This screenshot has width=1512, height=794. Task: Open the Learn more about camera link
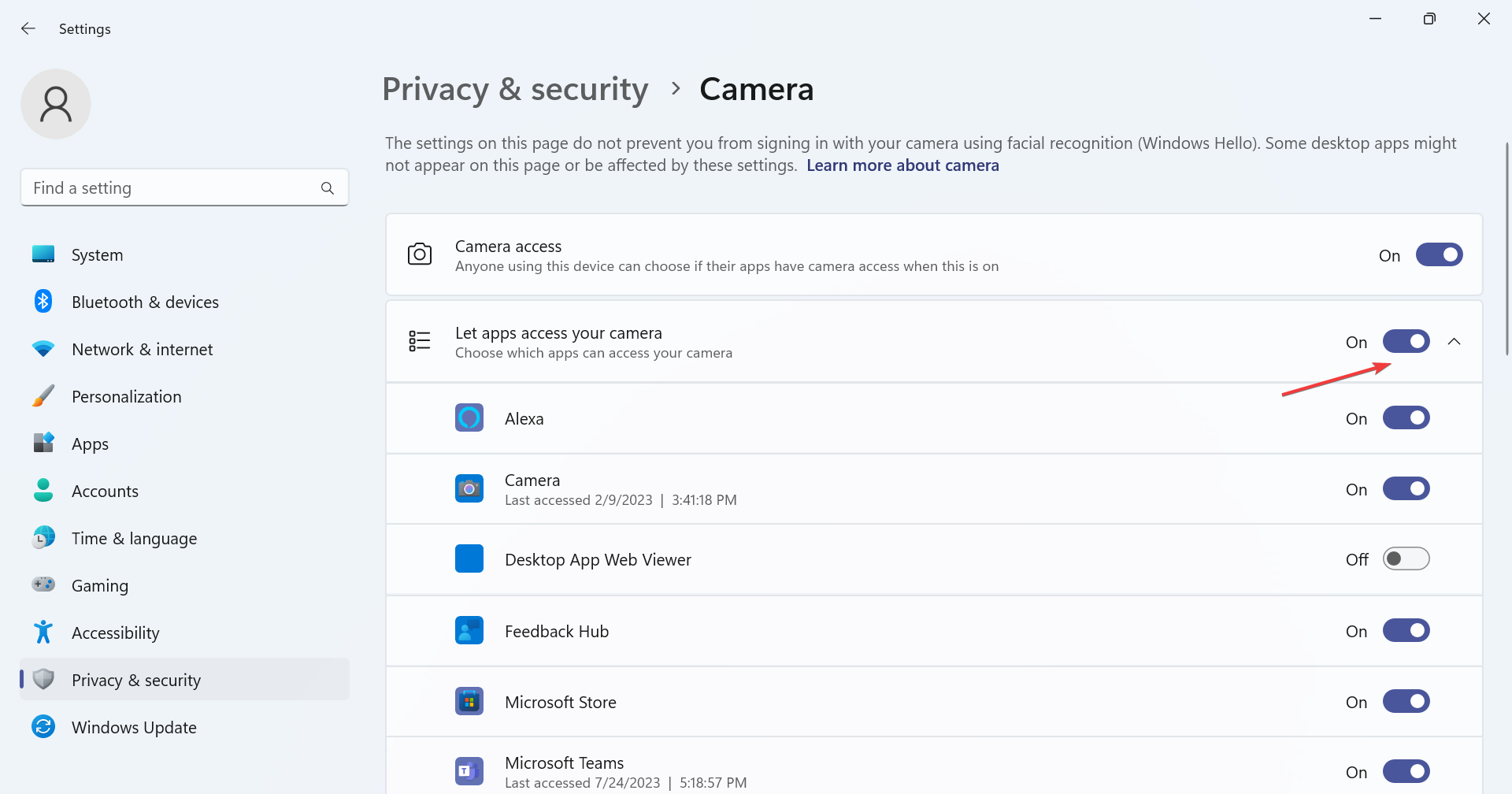(x=902, y=165)
